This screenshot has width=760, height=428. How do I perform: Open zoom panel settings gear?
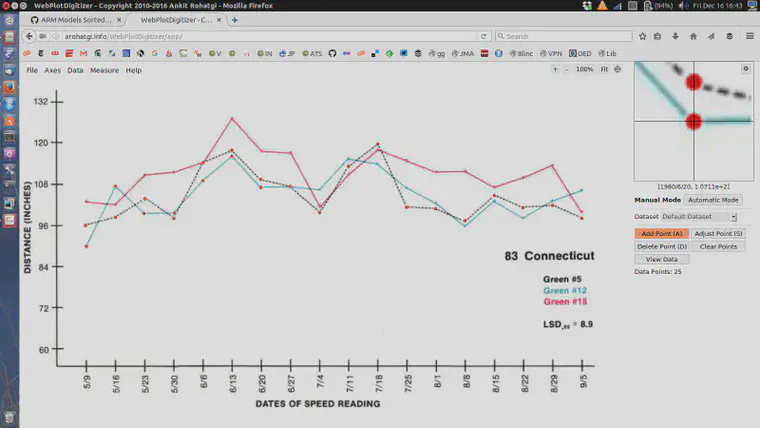pos(746,69)
